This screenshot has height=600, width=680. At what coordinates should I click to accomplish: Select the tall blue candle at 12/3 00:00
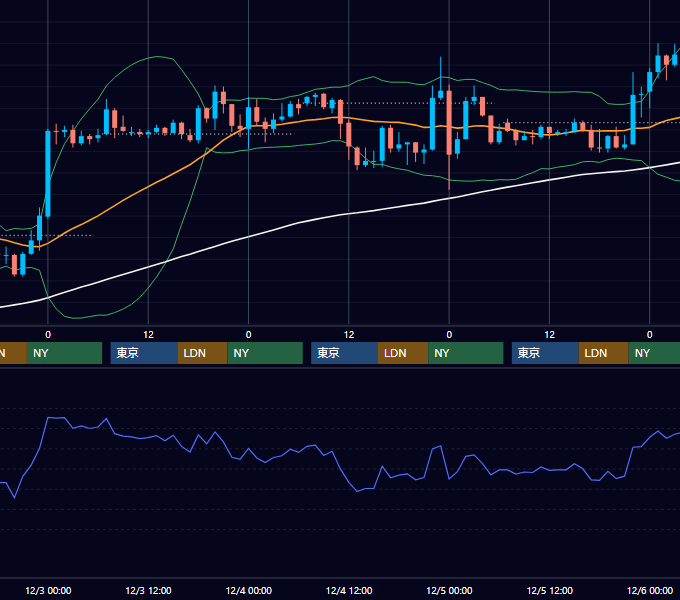48,173
